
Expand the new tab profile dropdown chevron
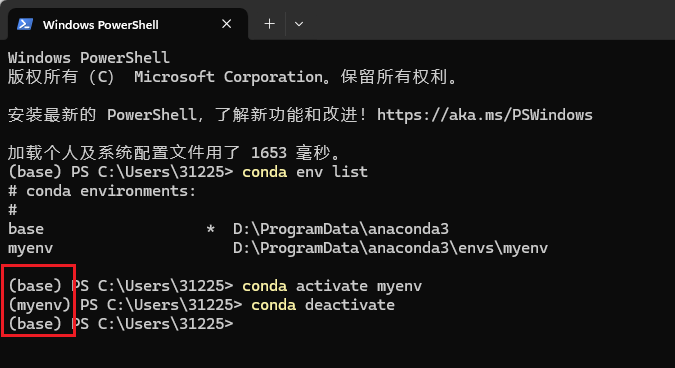coord(299,24)
